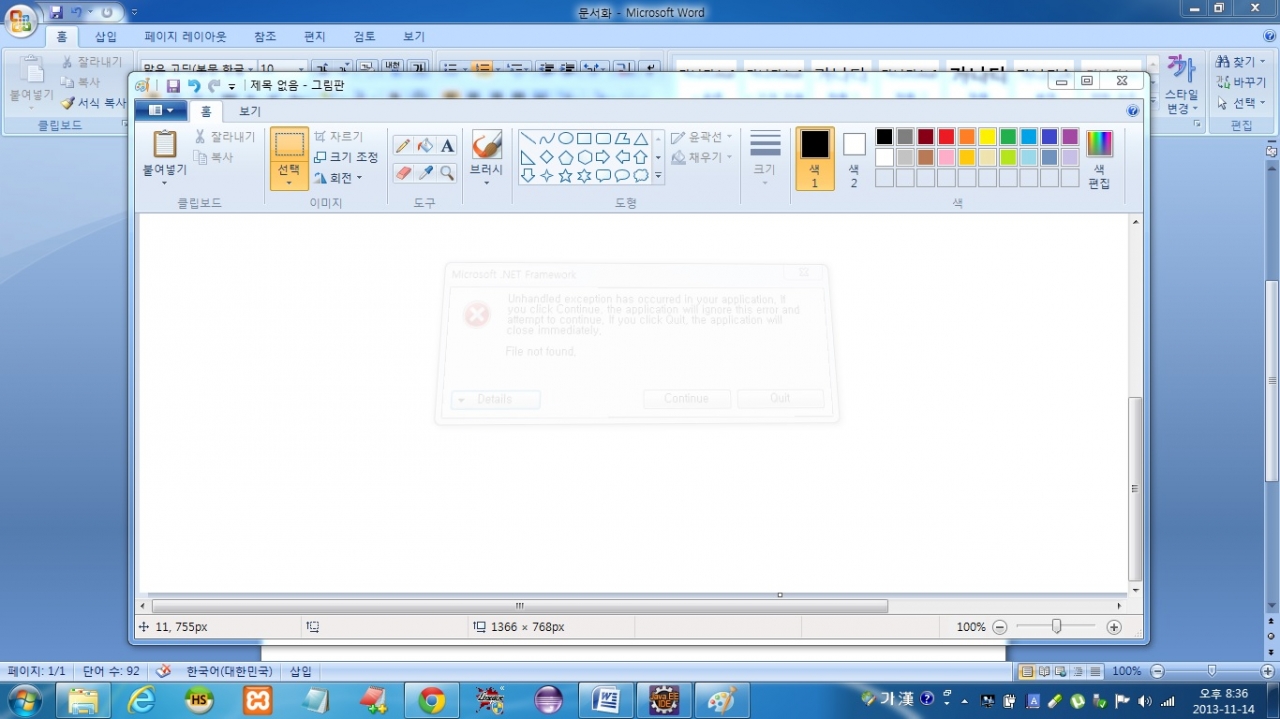Open Internet Explorer from the taskbar
1280x719 pixels.
141,701
